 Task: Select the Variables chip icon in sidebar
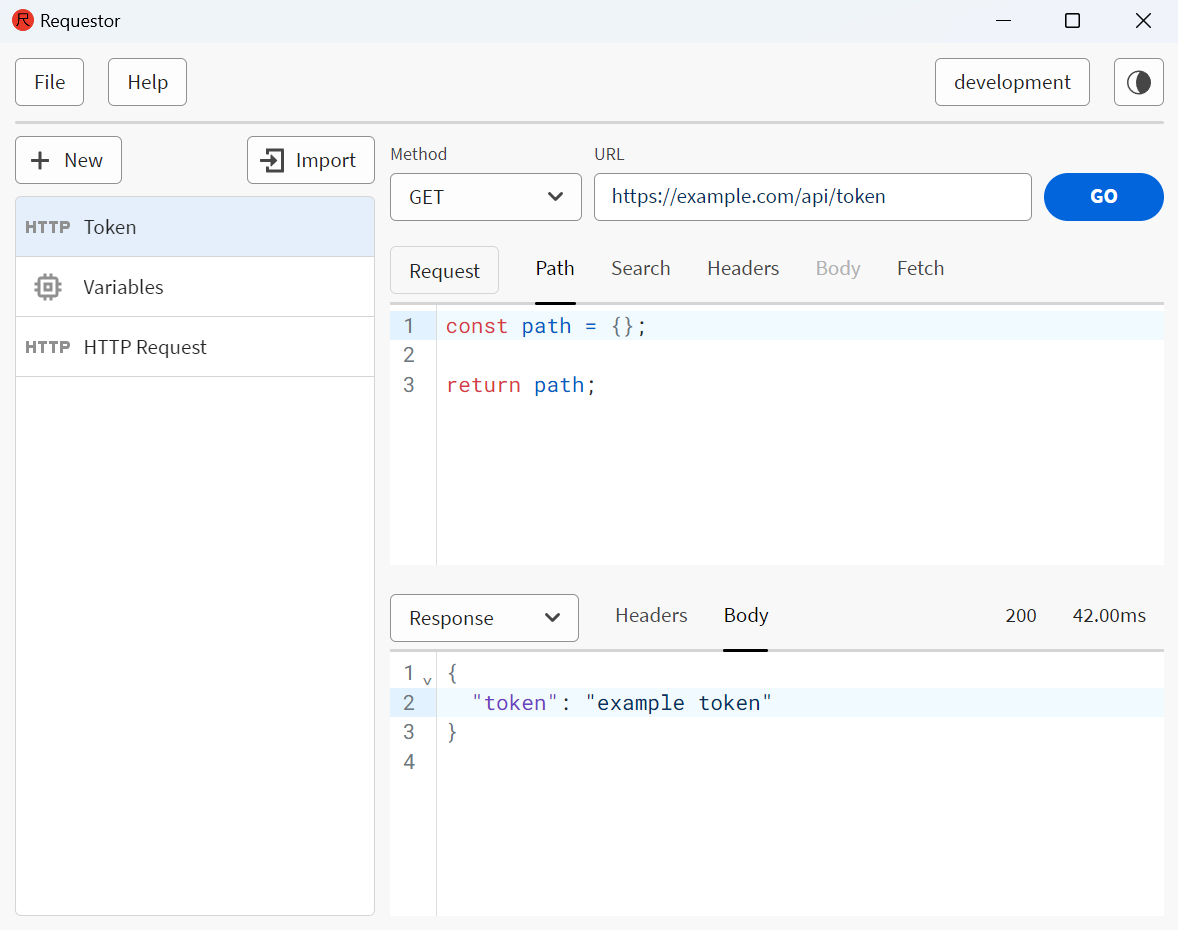(x=46, y=287)
